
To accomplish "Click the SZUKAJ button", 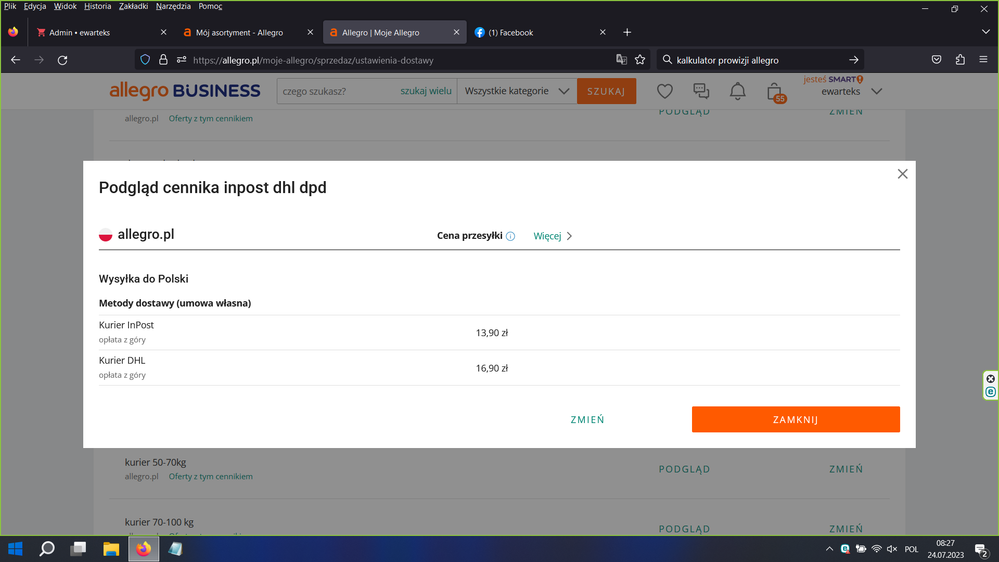I will (x=607, y=91).
